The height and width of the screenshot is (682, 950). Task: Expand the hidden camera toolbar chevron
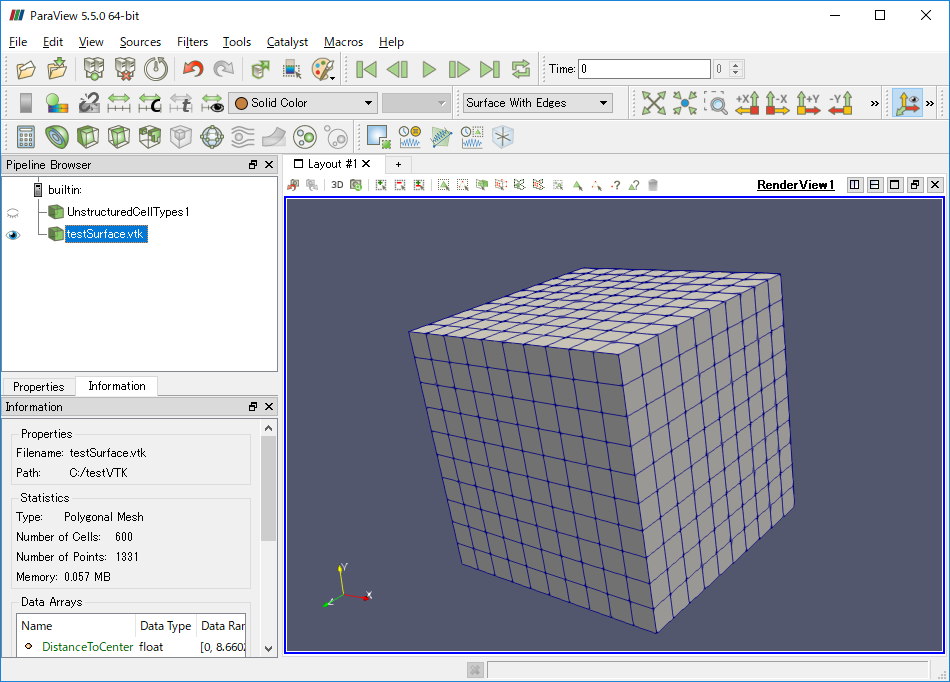[x=875, y=103]
